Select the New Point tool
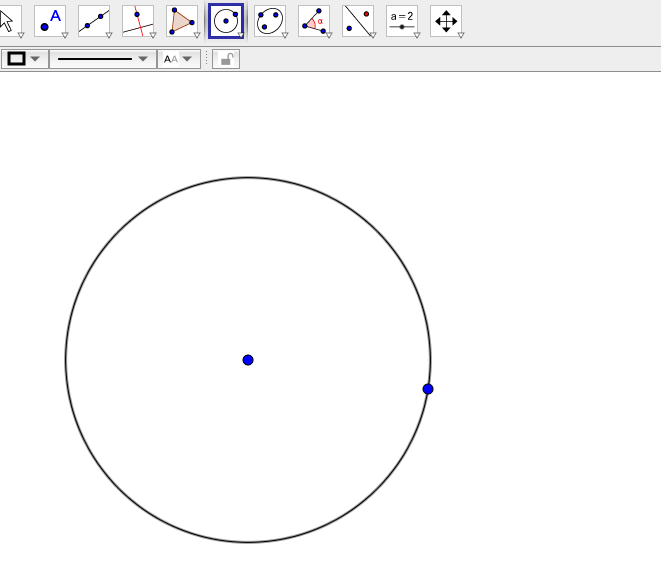661x566 pixels. [50, 20]
